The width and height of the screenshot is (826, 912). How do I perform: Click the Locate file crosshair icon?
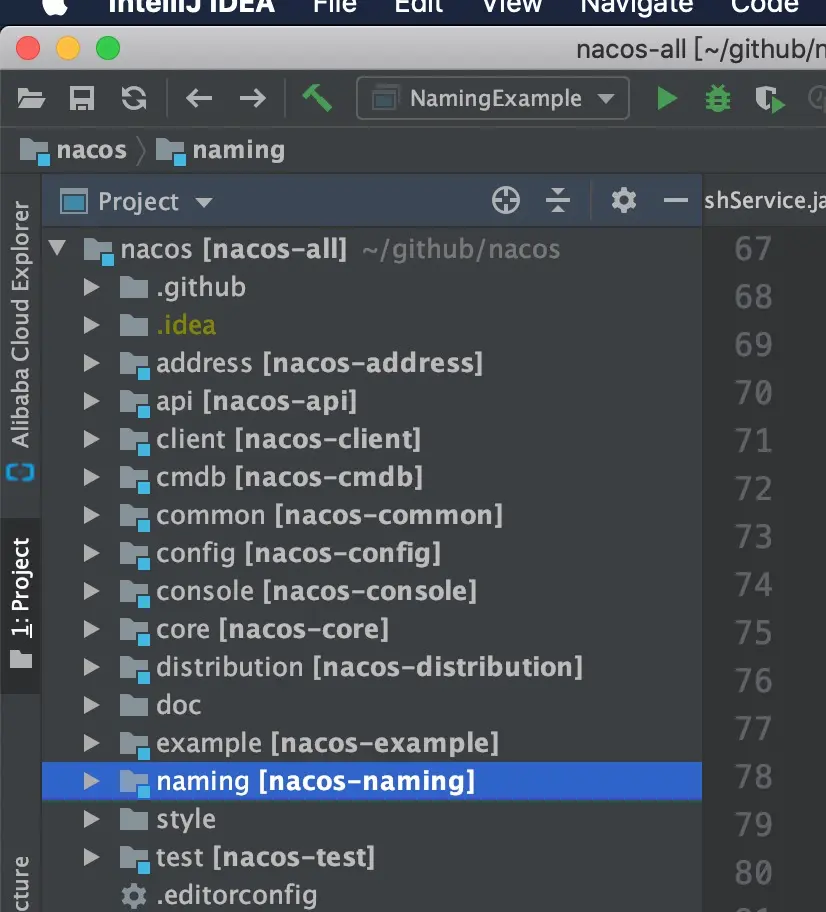(505, 201)
